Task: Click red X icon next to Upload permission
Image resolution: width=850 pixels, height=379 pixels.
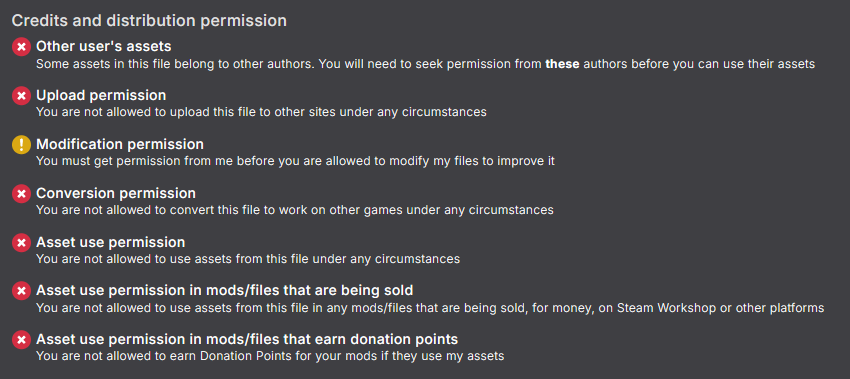Action: 21,96
